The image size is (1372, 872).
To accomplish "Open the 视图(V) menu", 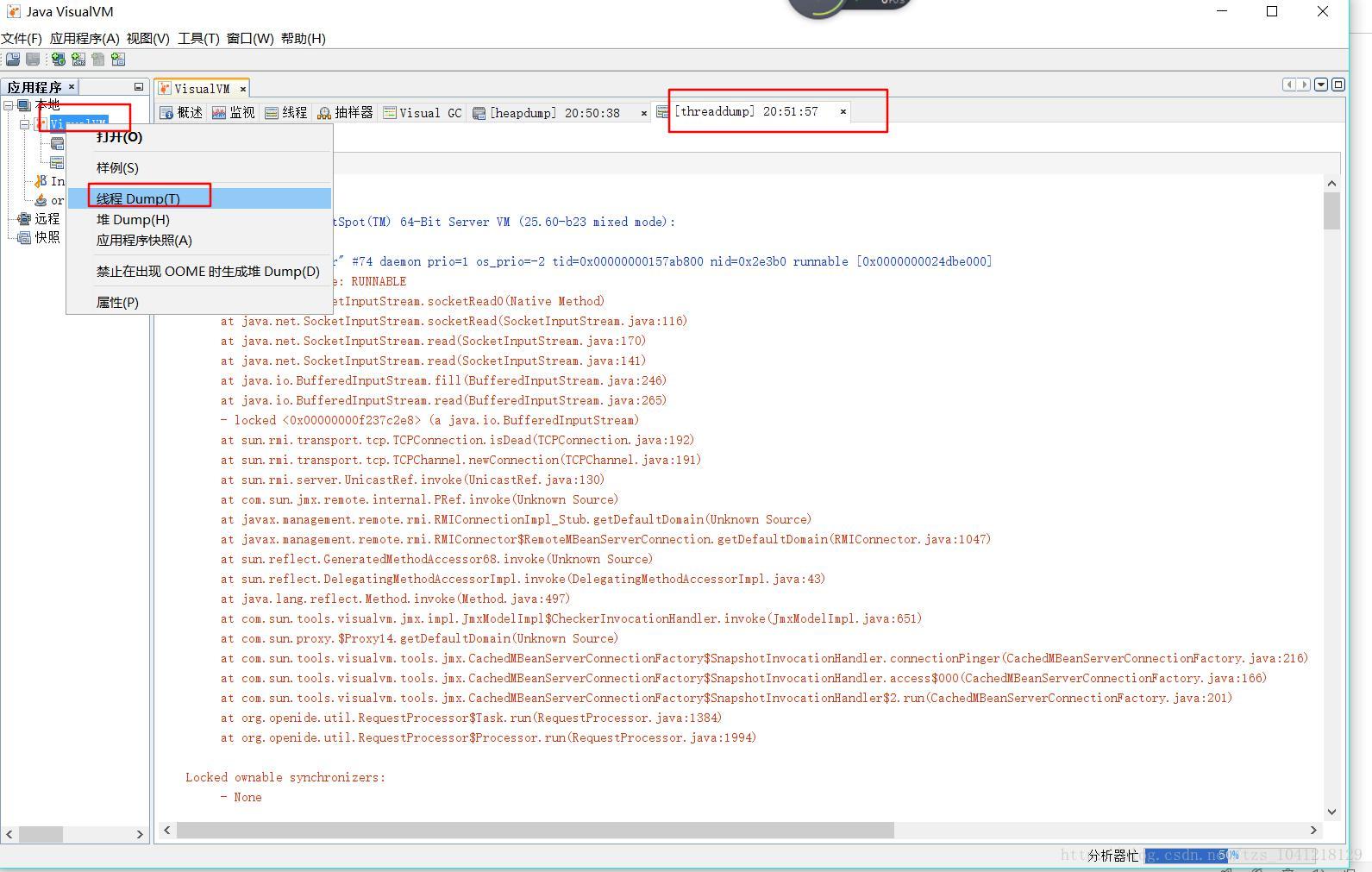I will (x=147, y=38).
